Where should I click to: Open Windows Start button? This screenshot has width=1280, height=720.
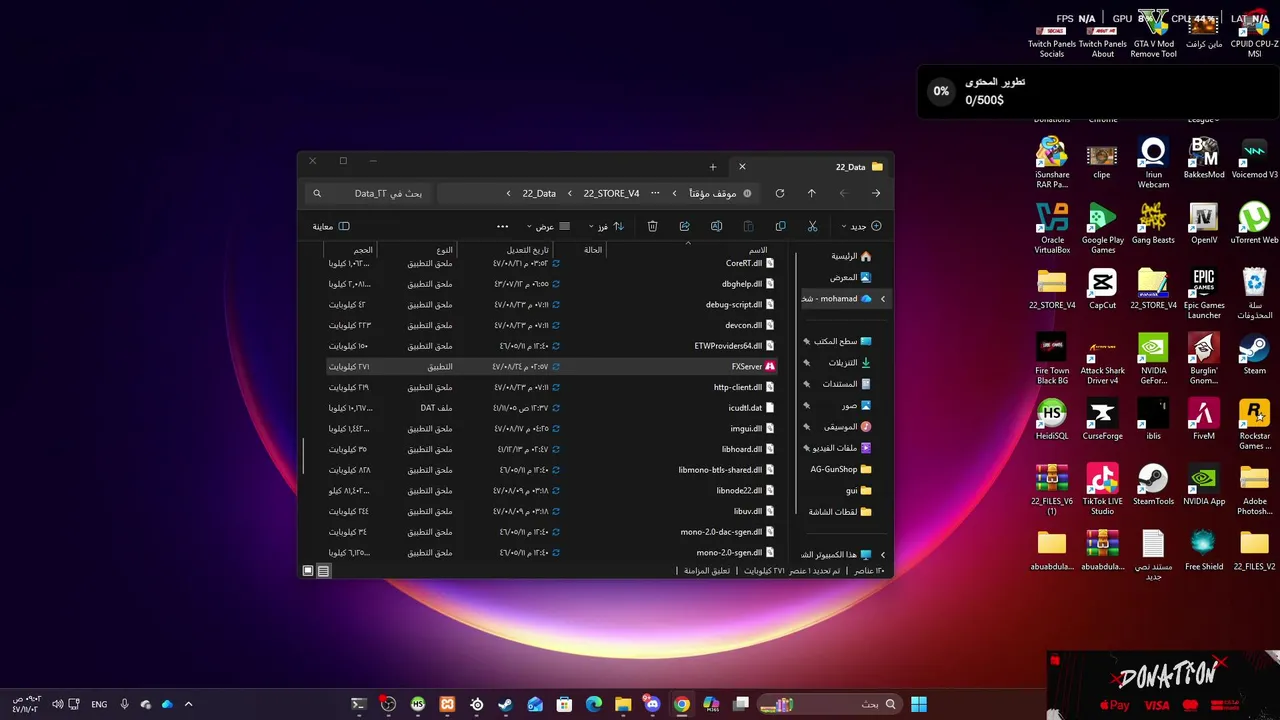[919, 704]
